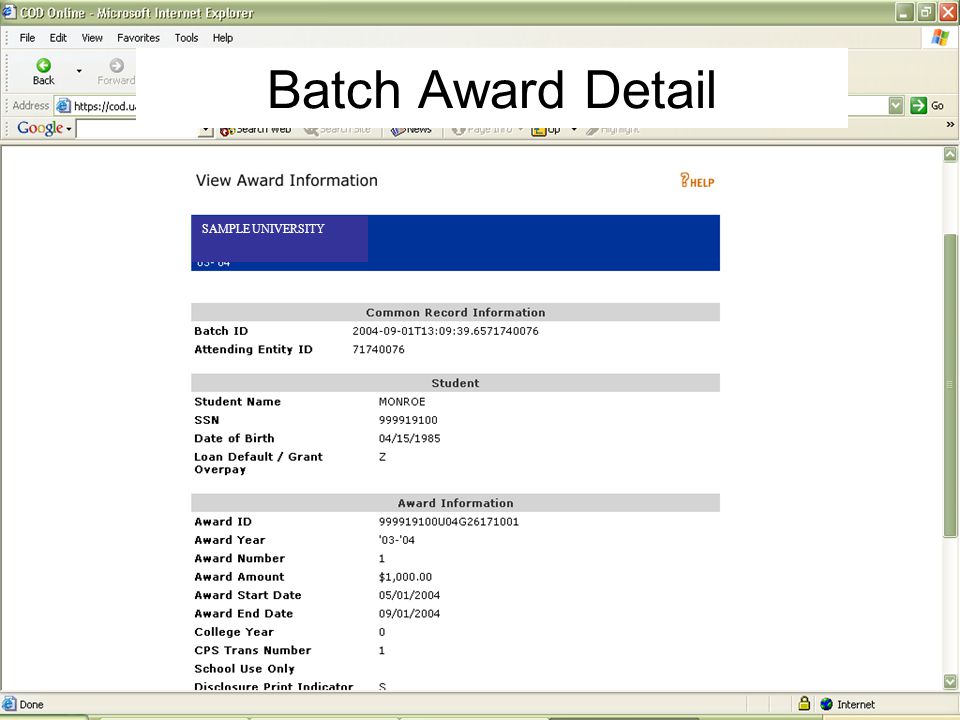Expand the Back button history dropdown
Screen dimensions: 960x720
point(79,71)
